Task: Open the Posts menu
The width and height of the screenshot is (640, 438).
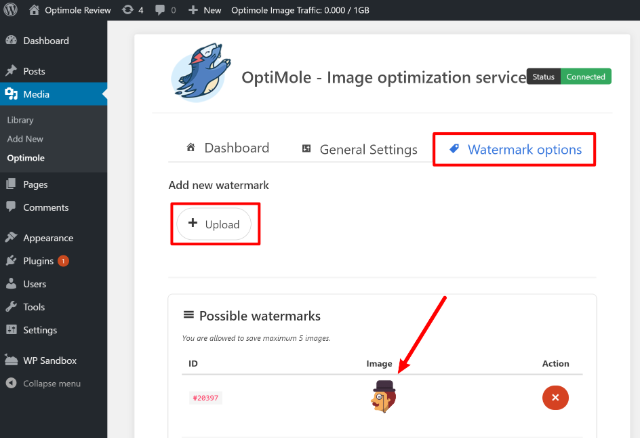Action: coord(34,71)
